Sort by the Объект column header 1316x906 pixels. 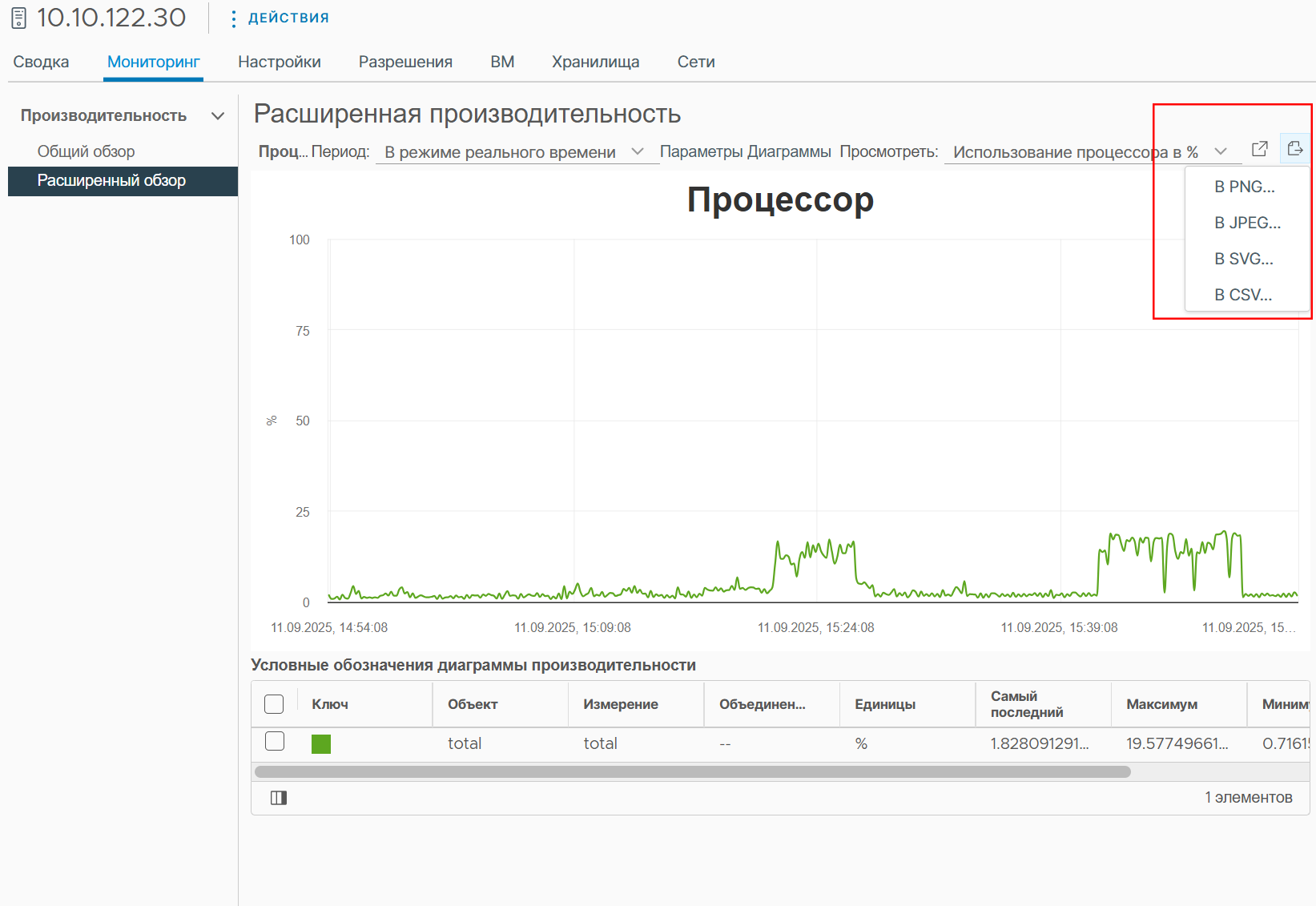point(473,704)
